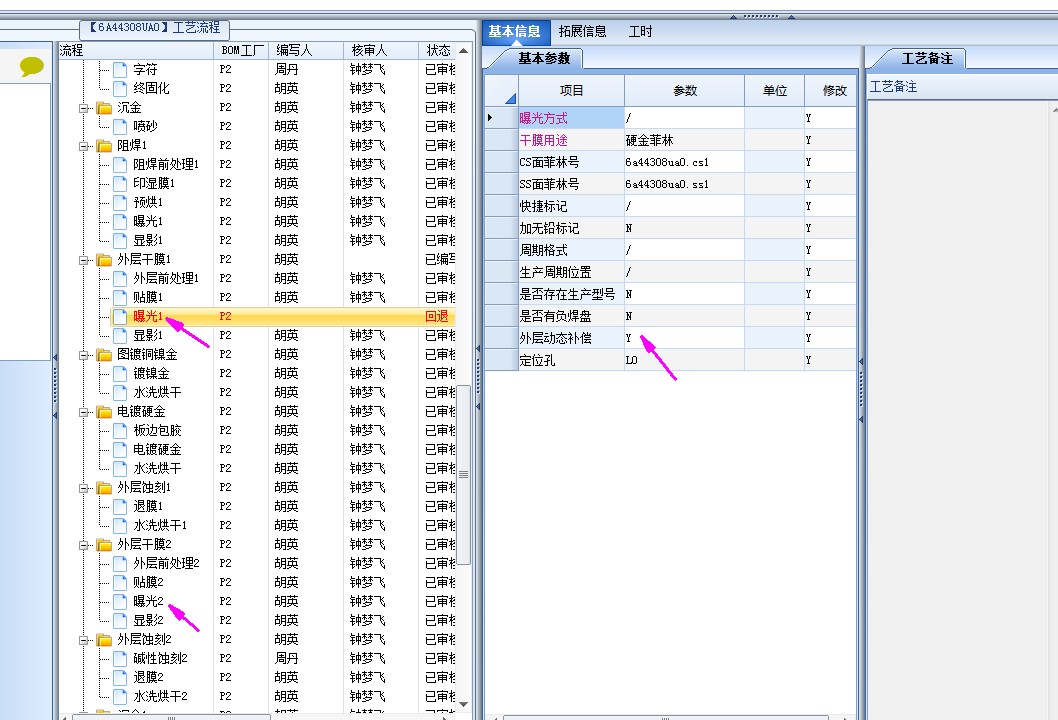
Task: Collapse the 外层蚀刻2 tree node
Action: (x=84, y=640)
